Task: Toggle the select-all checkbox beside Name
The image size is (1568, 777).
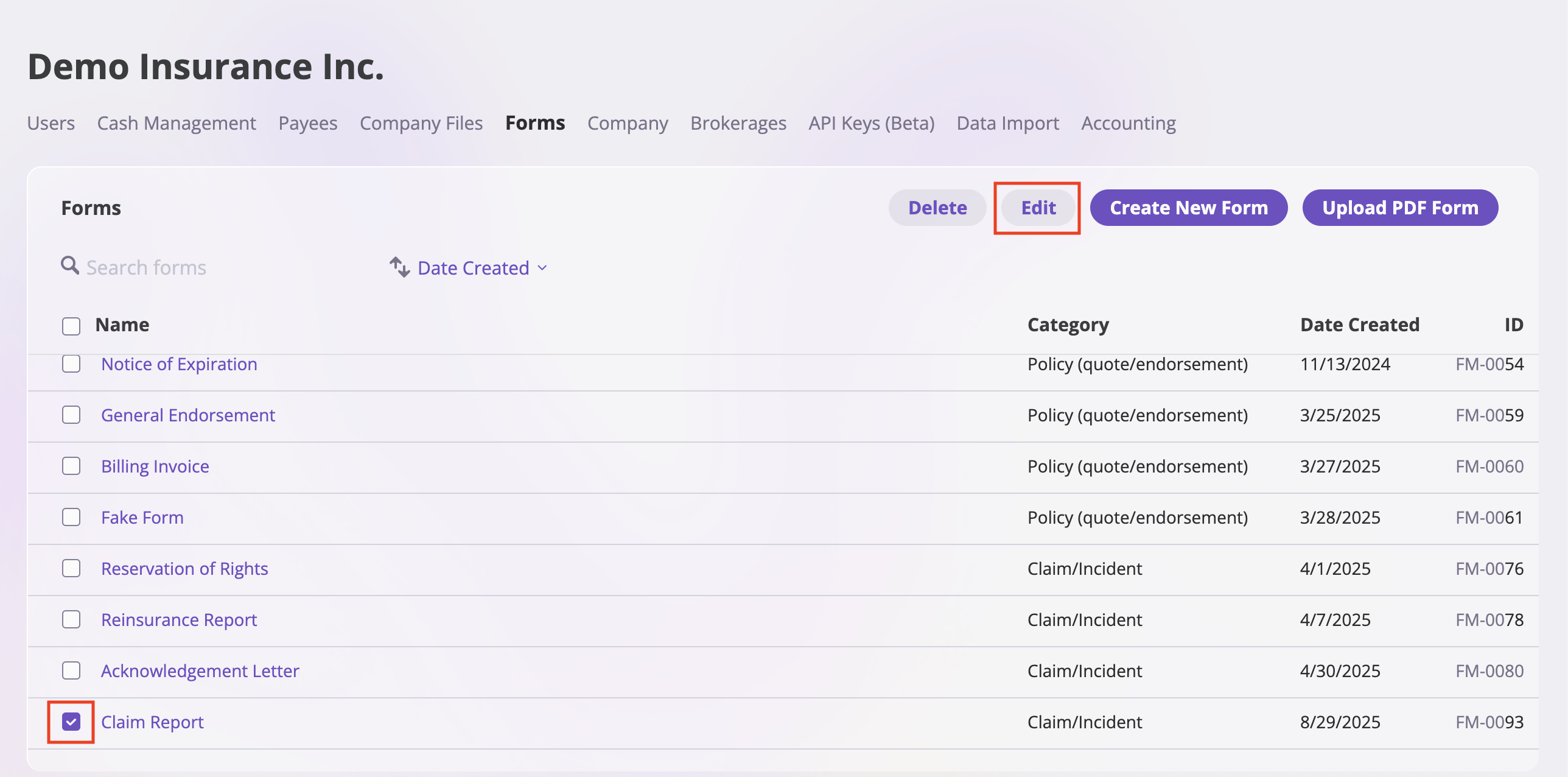Action: click(x=71, y=326)
